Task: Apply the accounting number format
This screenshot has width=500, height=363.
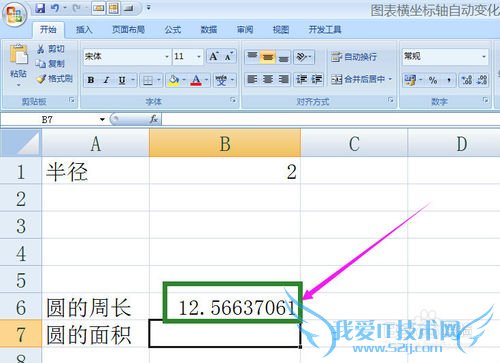Action: pyautogui.click(x=410, y=80)
